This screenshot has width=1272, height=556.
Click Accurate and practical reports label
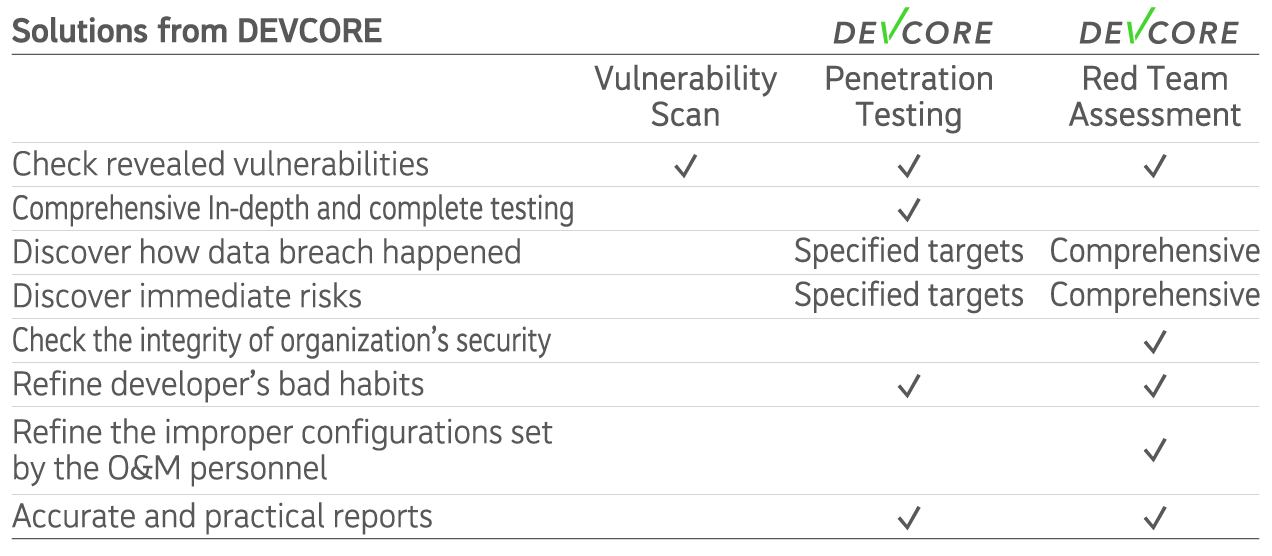tap(222, 517)
